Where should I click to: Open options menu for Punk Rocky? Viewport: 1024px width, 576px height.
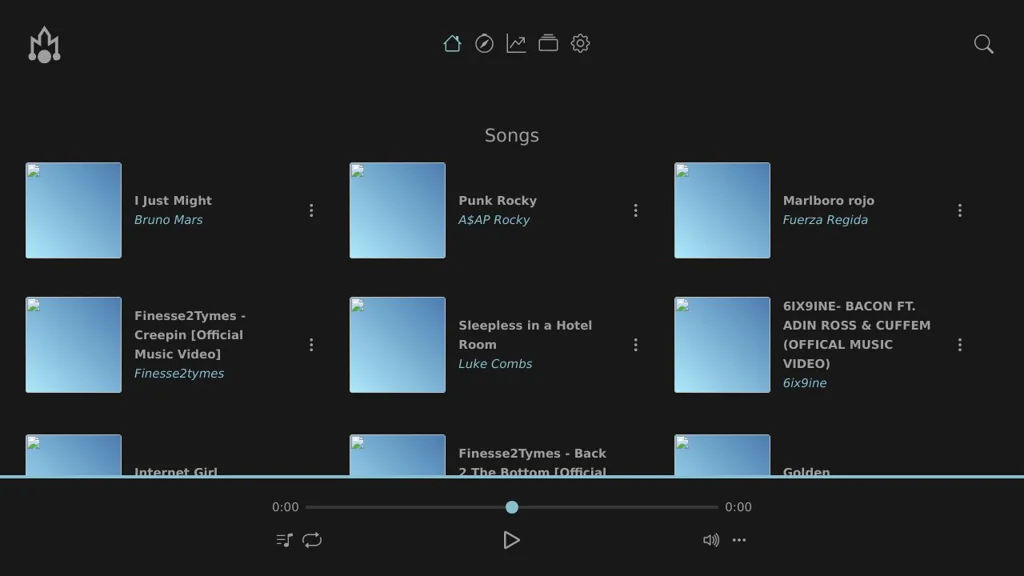pyautogui.click(x=635, y=210)
